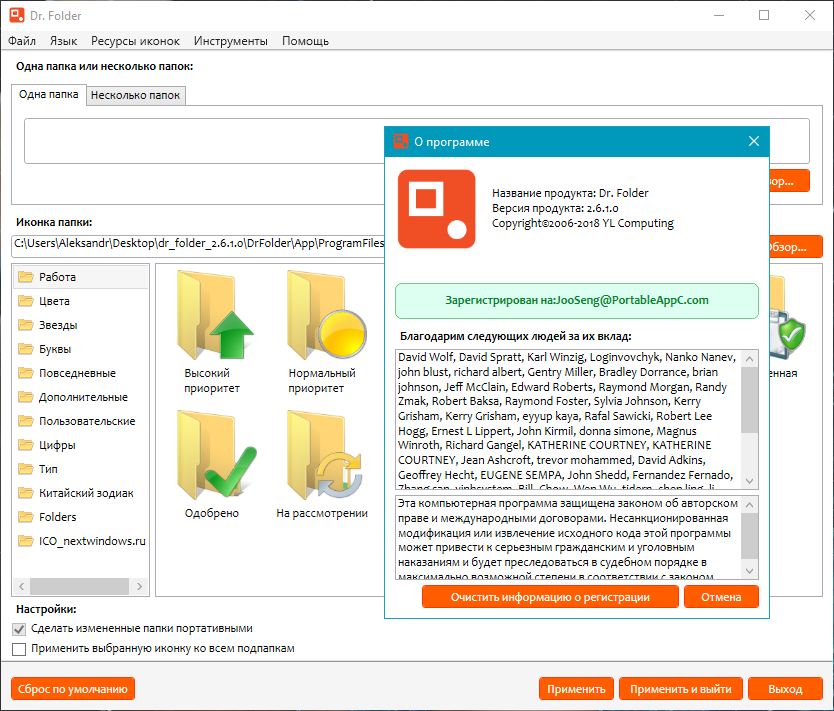Click the Дополнительные category folder icon

pyautogui.click(x=26, y=397)
